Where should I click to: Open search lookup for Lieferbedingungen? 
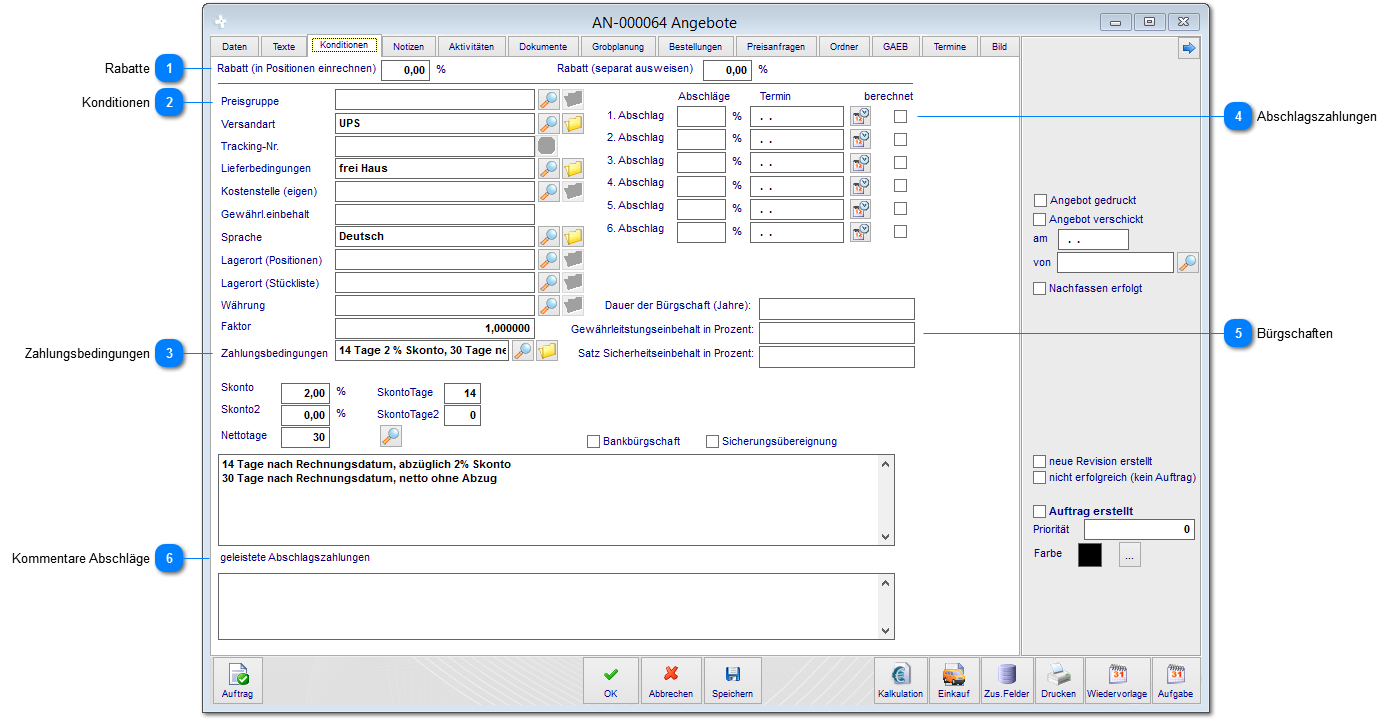(549, 168)
